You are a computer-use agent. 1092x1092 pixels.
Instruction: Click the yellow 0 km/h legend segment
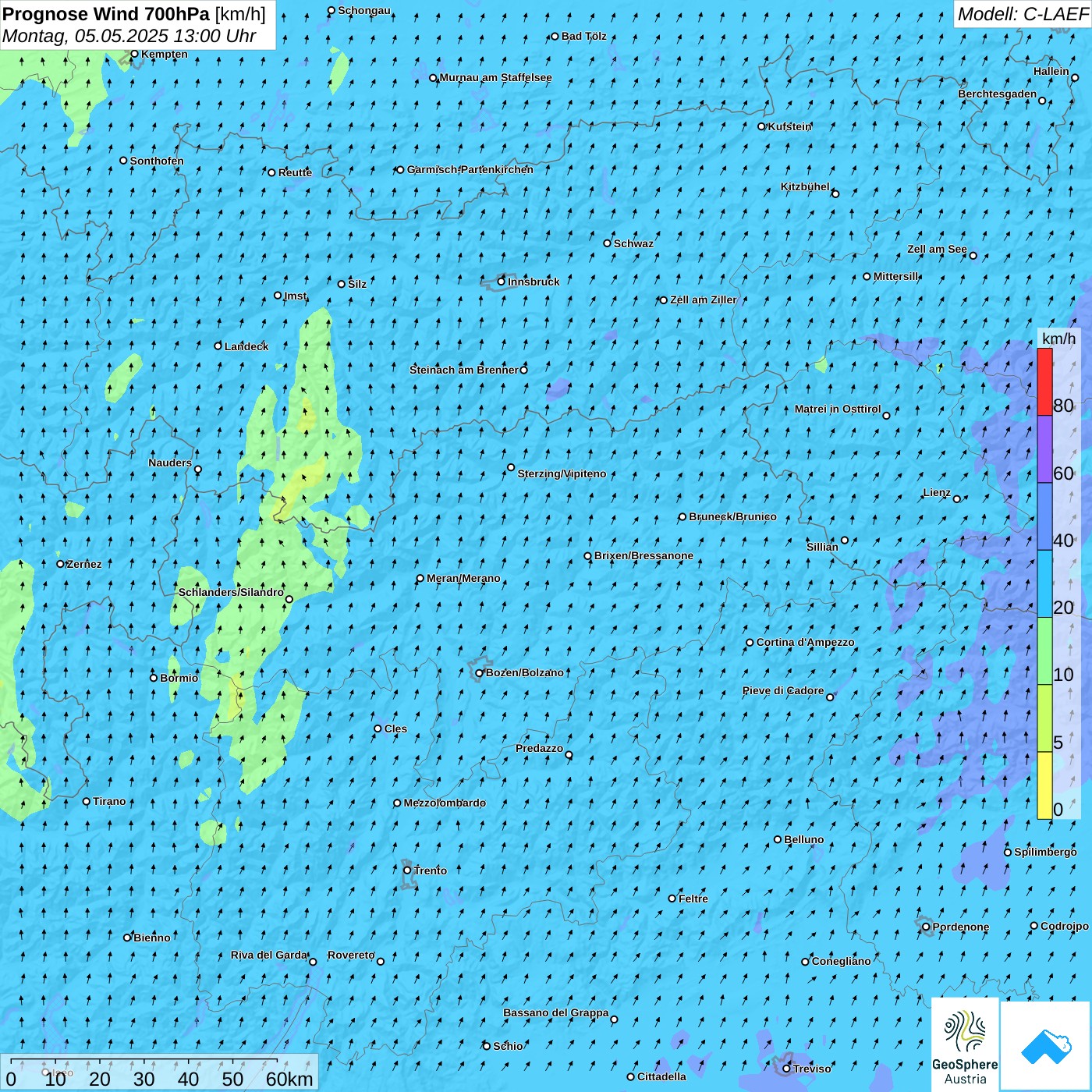click(1044, 785)
